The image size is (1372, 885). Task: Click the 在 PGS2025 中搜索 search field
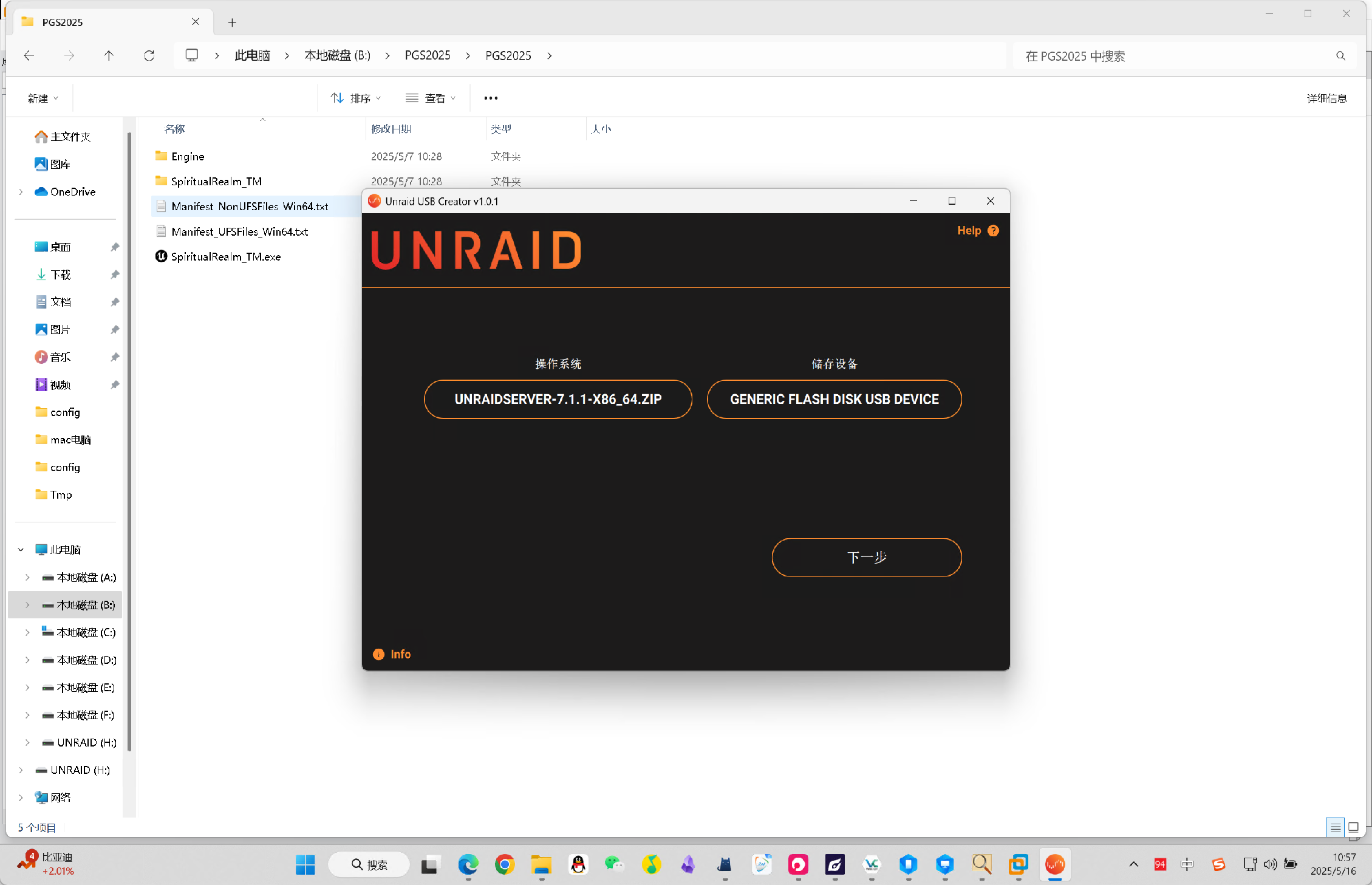1172,56
